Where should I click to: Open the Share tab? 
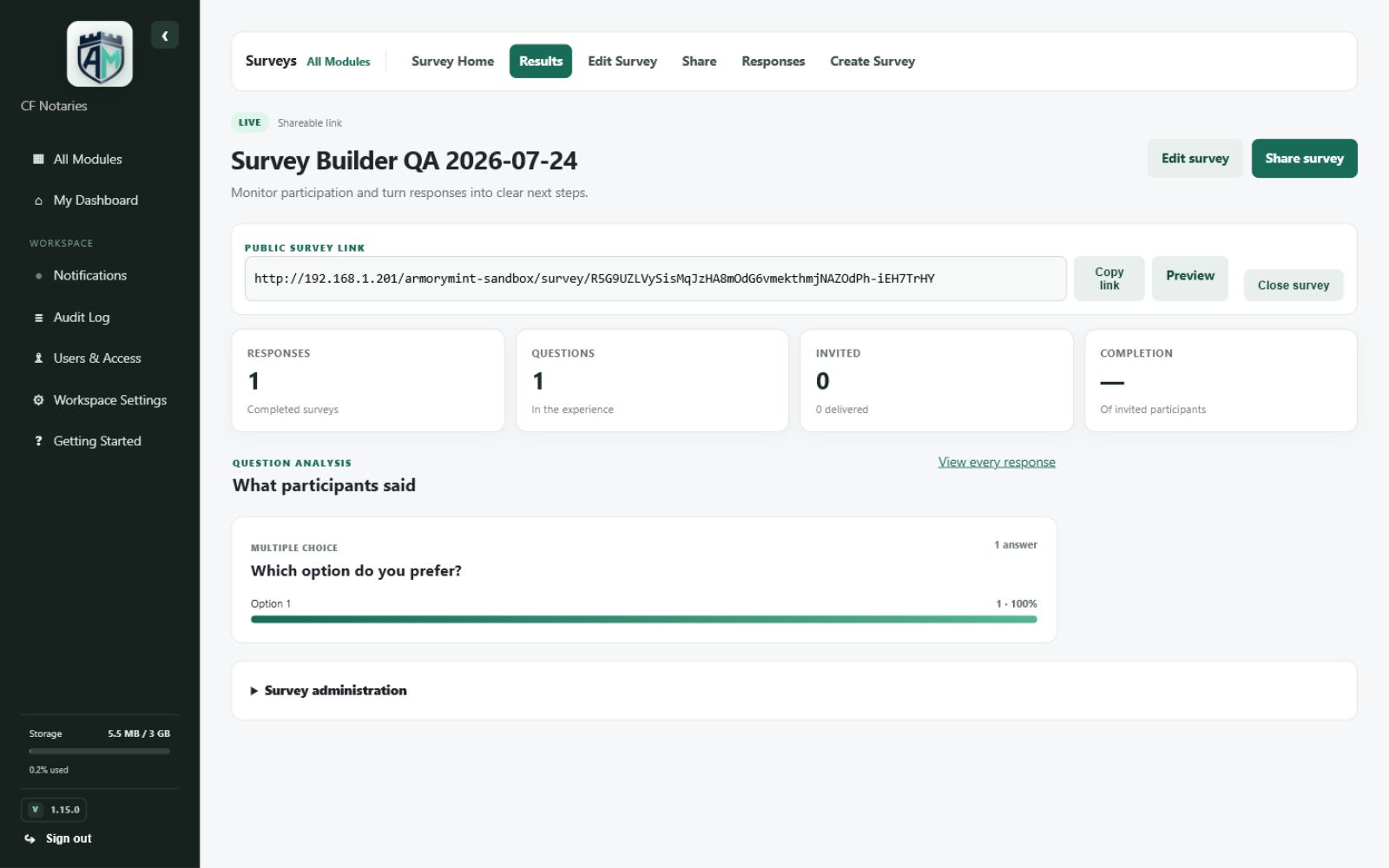pos(699,62)
